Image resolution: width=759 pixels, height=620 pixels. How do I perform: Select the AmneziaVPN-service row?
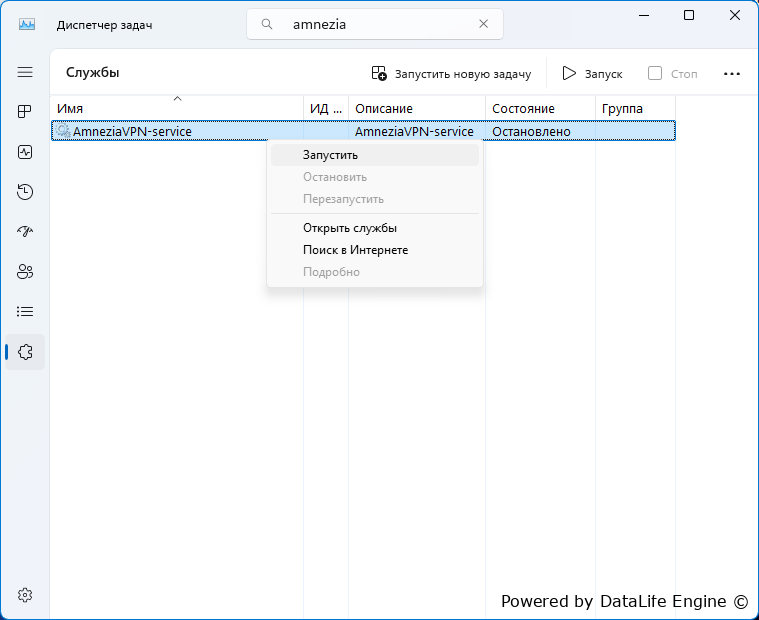tap(363, 131)
